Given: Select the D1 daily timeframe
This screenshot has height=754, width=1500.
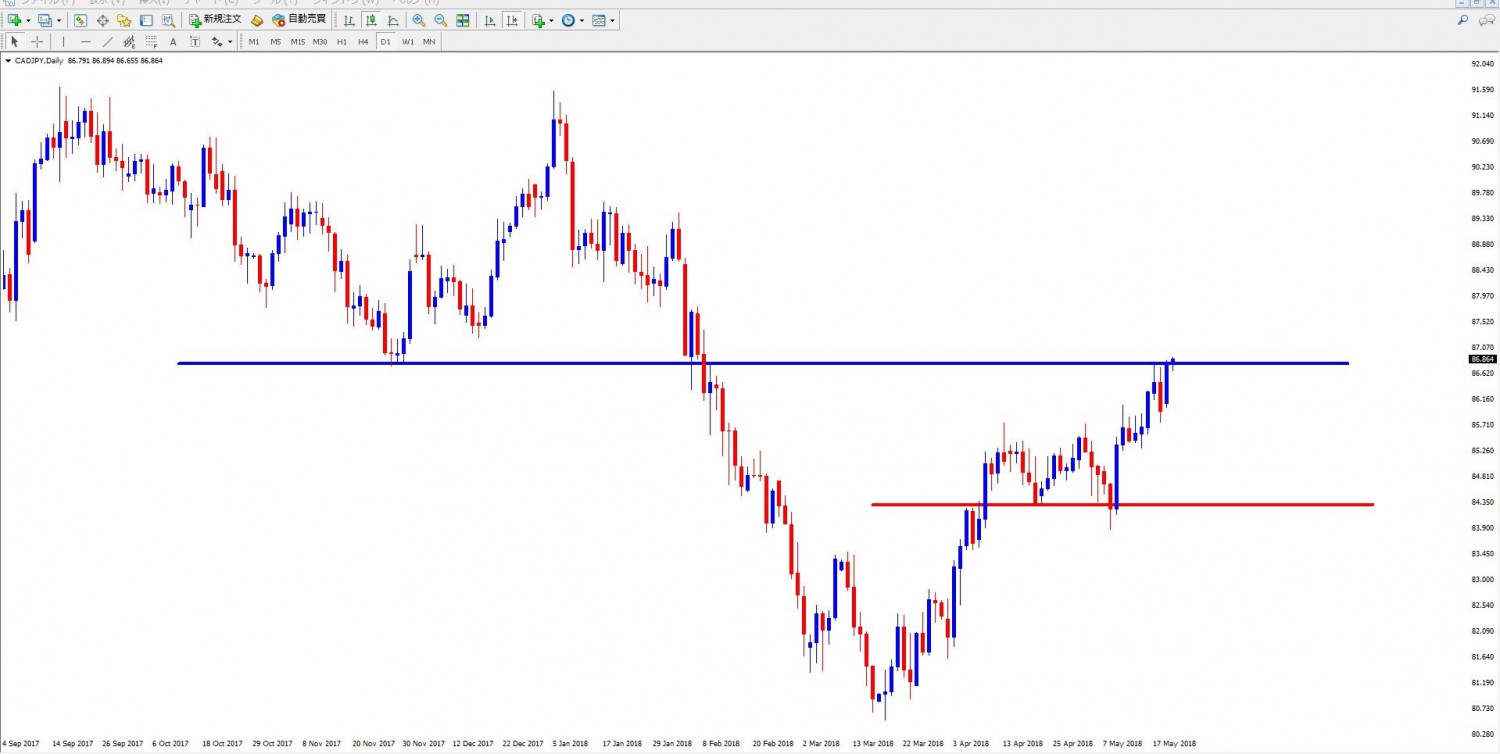Looking at the screenshot, I should (385, 41).
